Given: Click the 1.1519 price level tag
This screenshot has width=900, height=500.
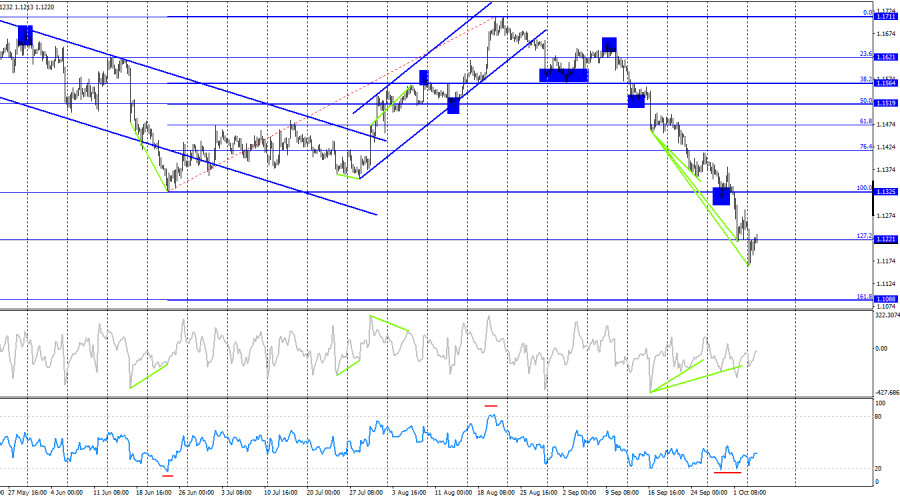Looking at the screenshot, I should pyautogui.click(x=885, y=104).
